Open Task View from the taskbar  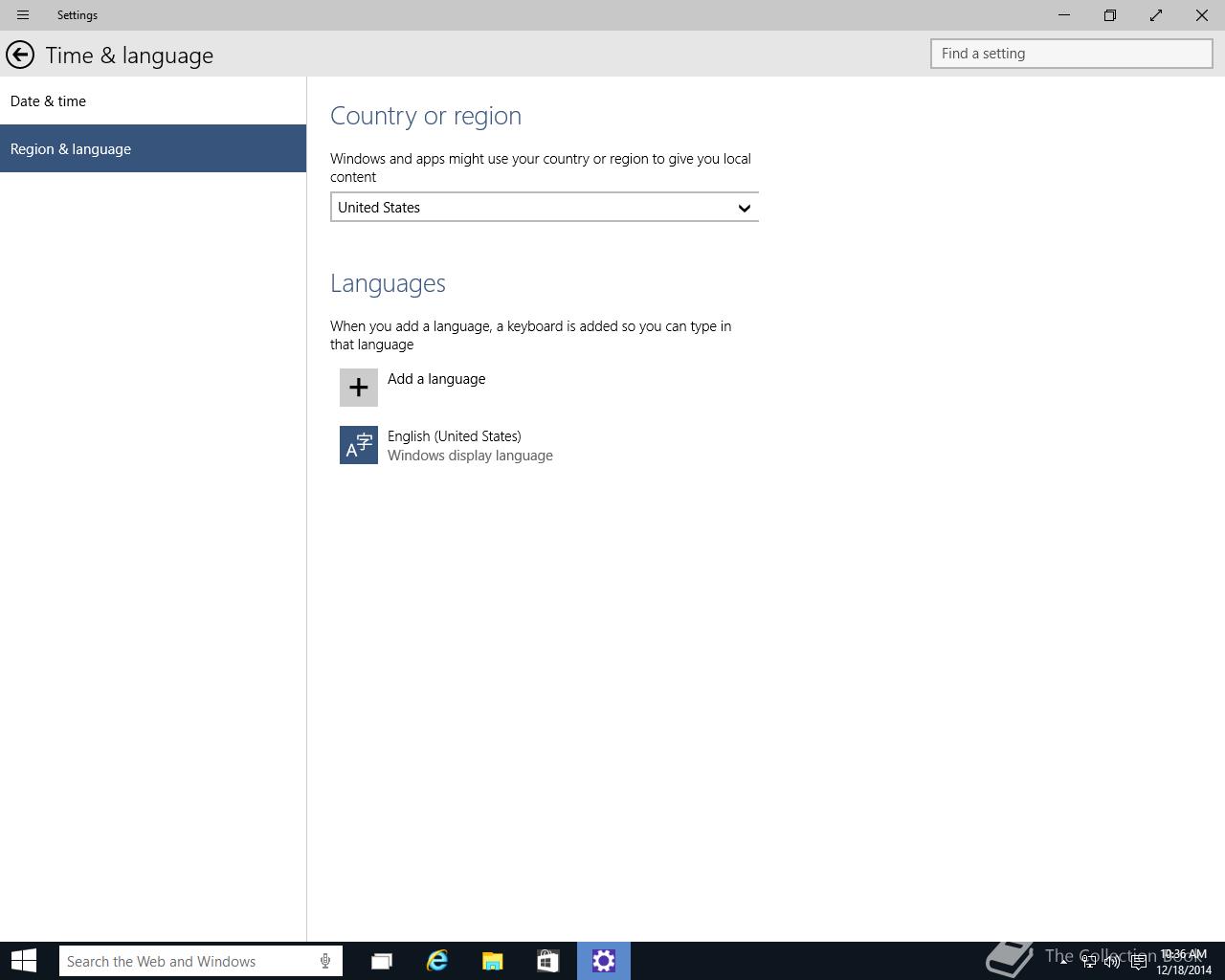click(x=382, y=961)
